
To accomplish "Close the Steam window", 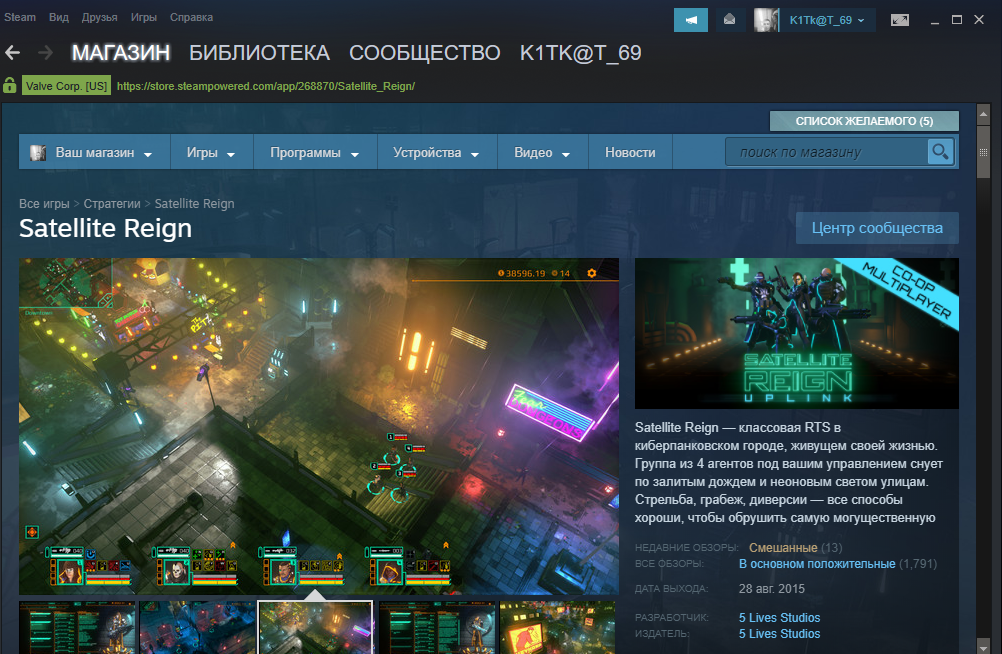I will pyautogui.click(x=979, y=20).
